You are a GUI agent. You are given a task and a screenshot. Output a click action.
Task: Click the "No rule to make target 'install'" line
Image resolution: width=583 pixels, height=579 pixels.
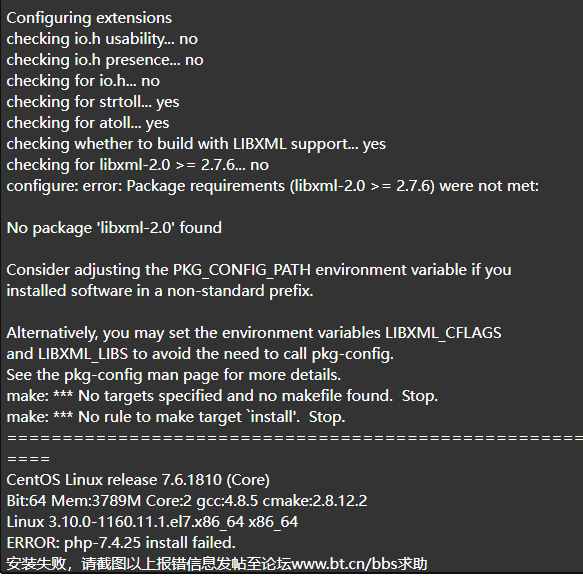click(x=176, y=417)
